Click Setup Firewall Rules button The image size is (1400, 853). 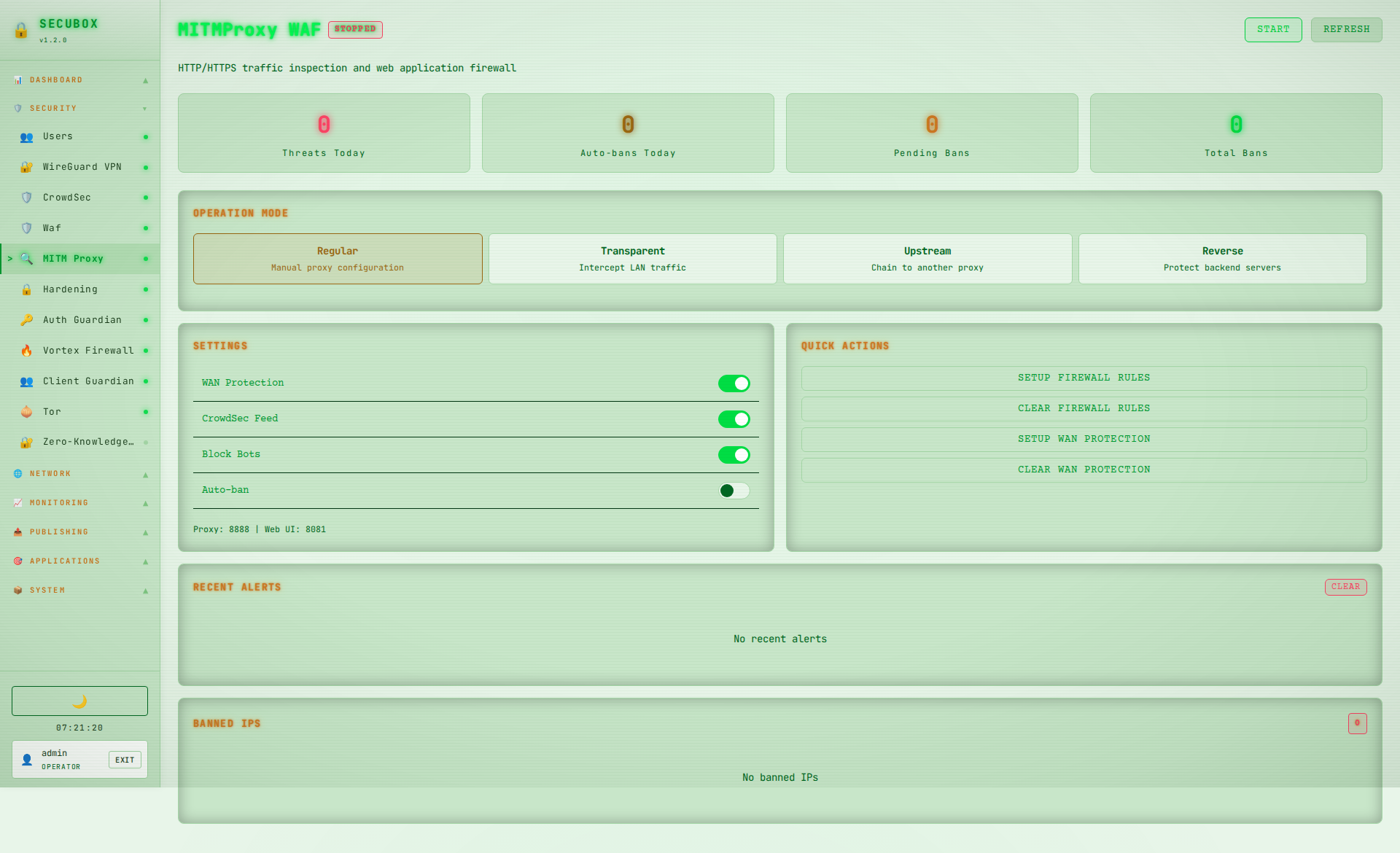tap(1084, 378)
